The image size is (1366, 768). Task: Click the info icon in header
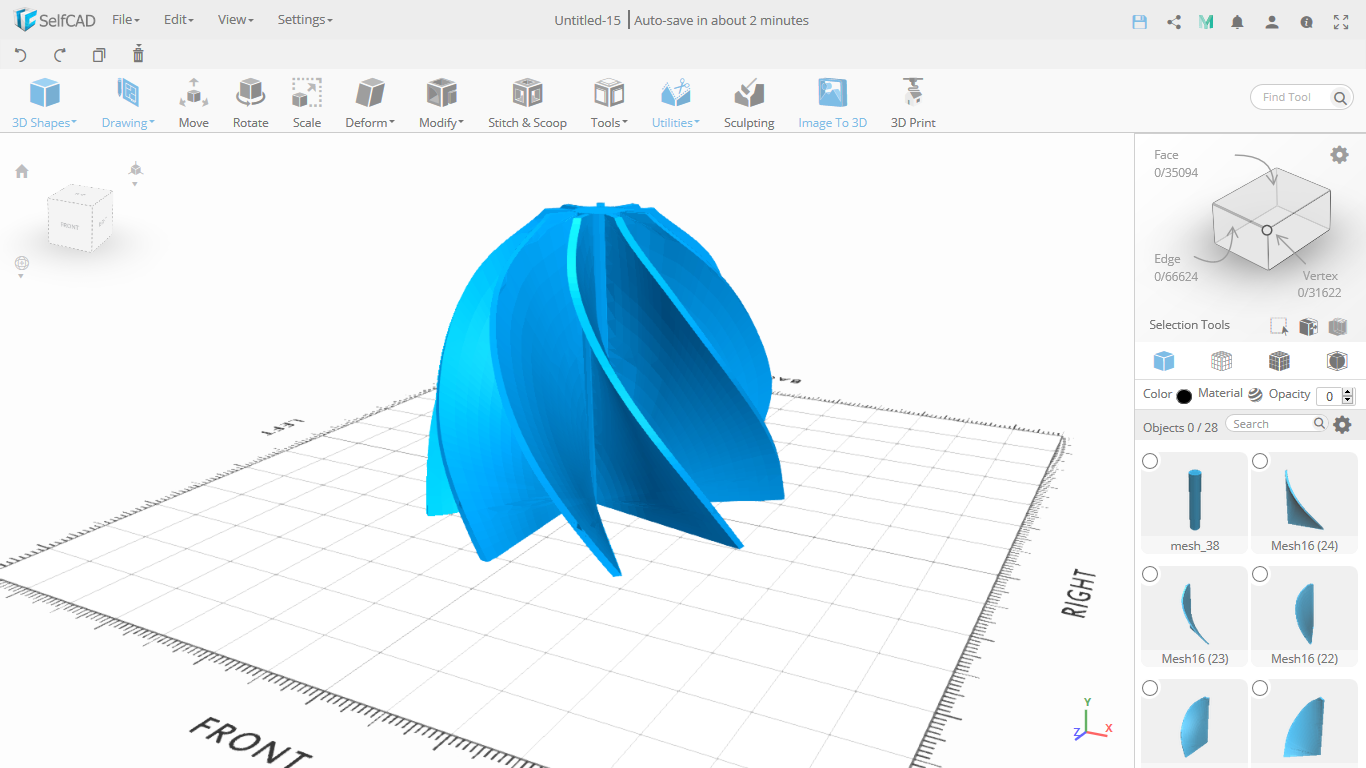(1306, 21)
